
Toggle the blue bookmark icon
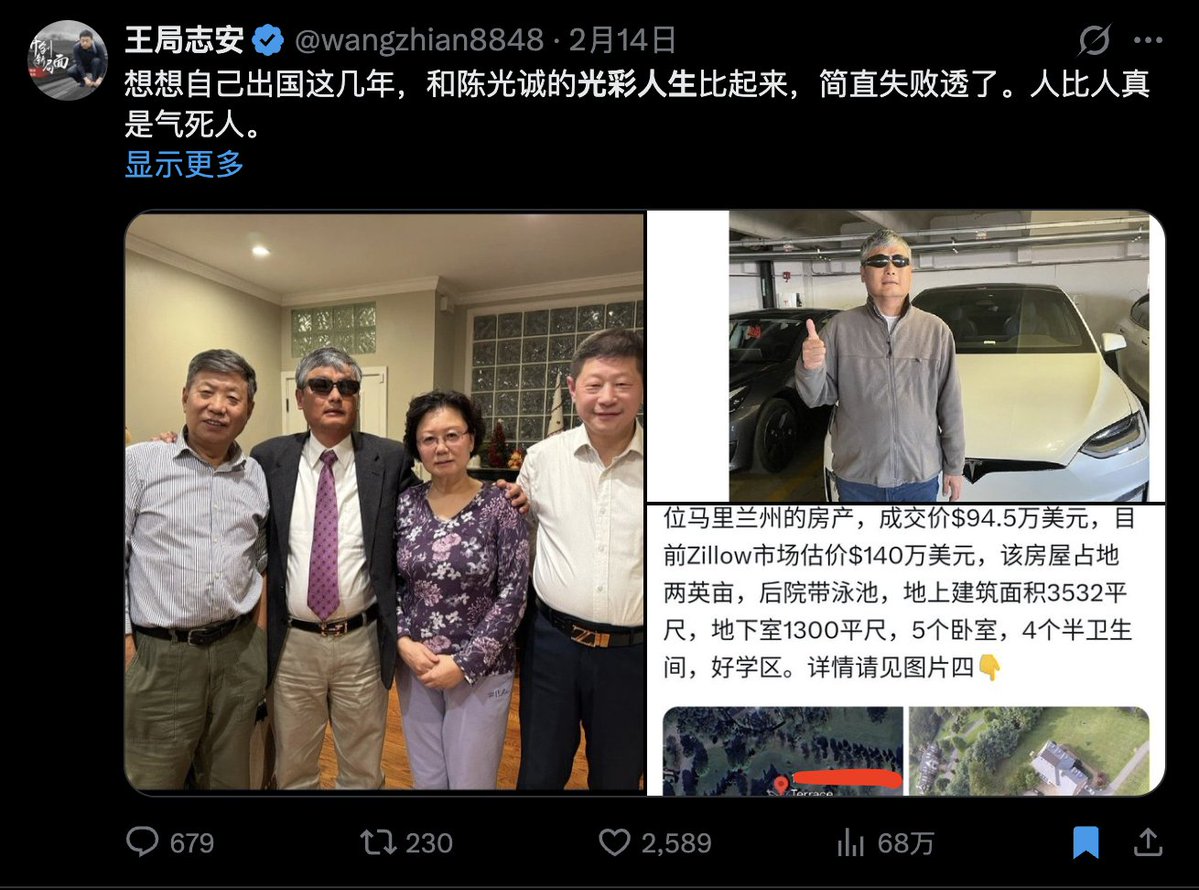coord(1086,843)
